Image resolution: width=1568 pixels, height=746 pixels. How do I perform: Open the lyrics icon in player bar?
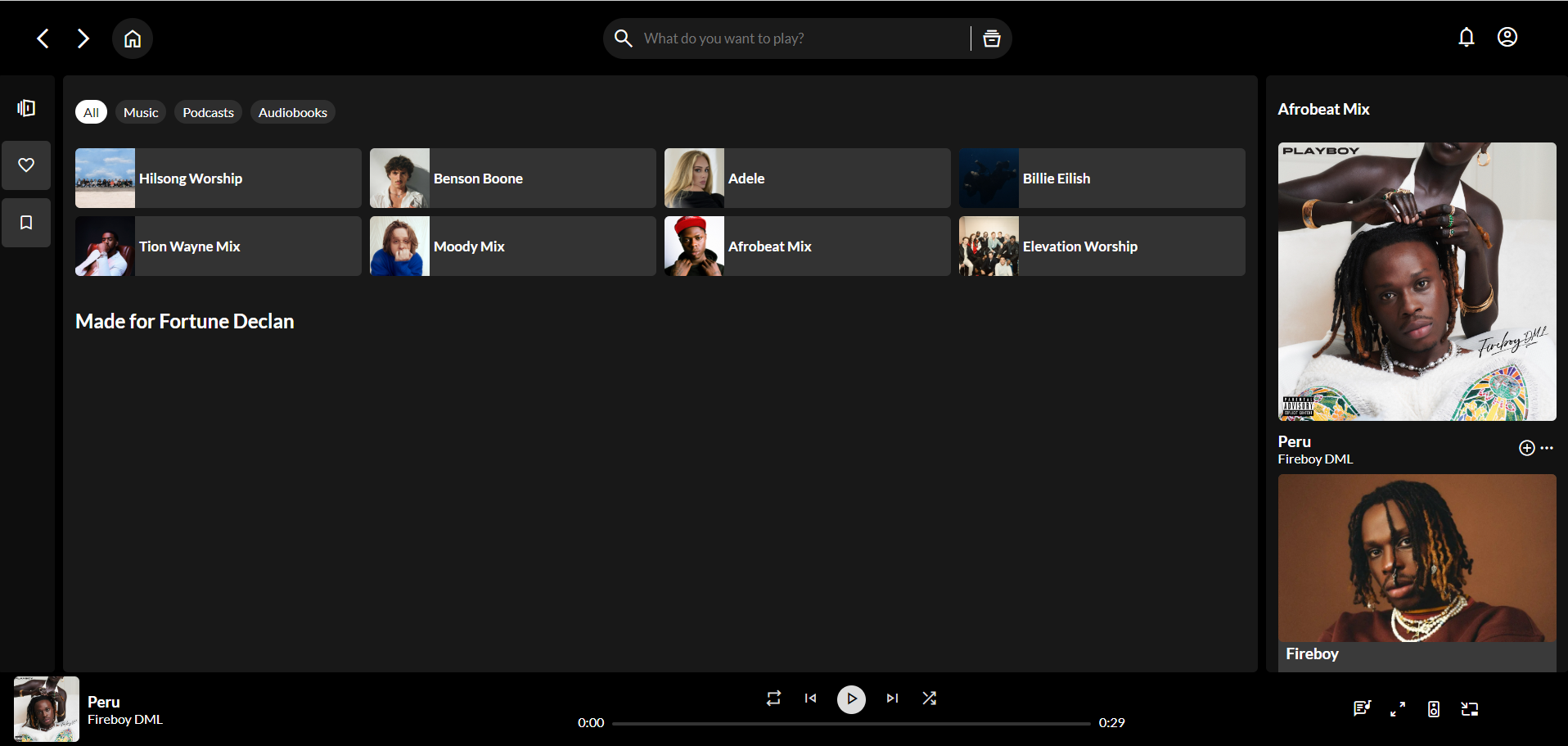click(x=1361, y=709)
